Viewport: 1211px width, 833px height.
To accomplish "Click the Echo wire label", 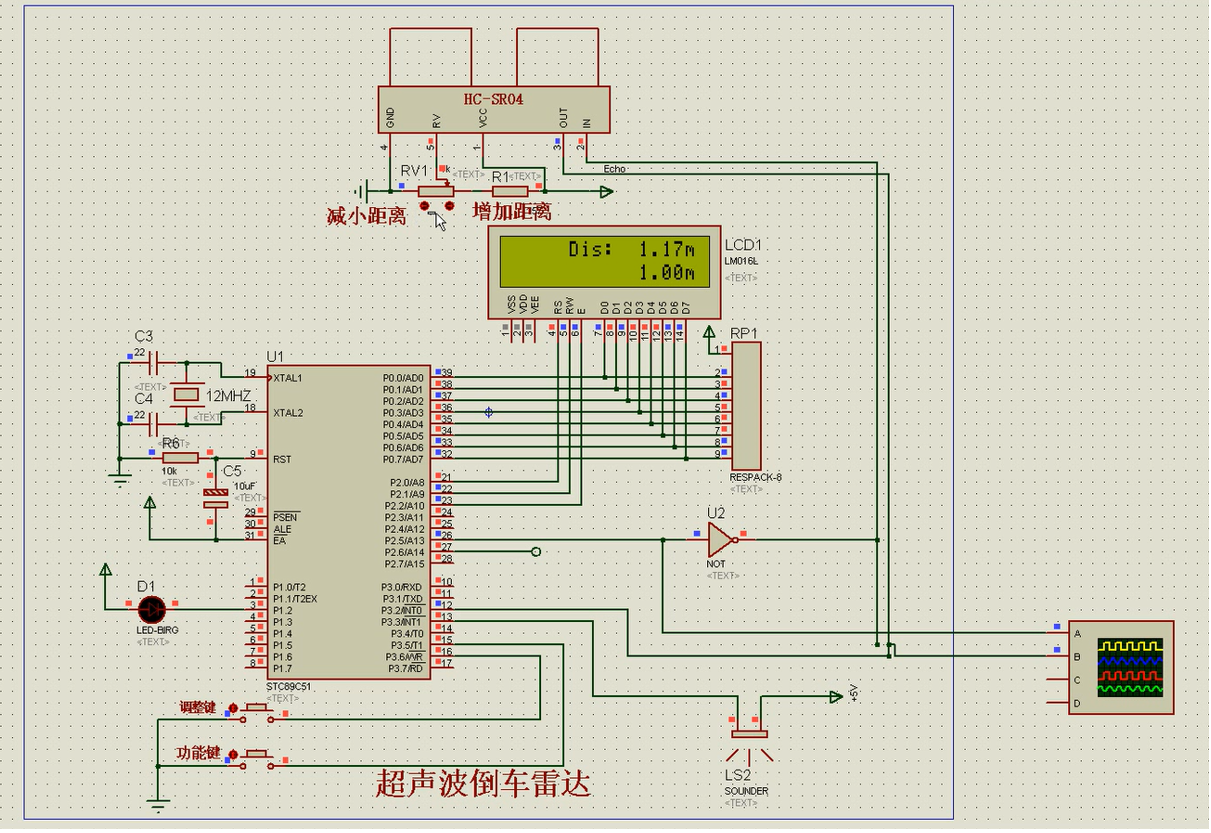I will point(614,169).
